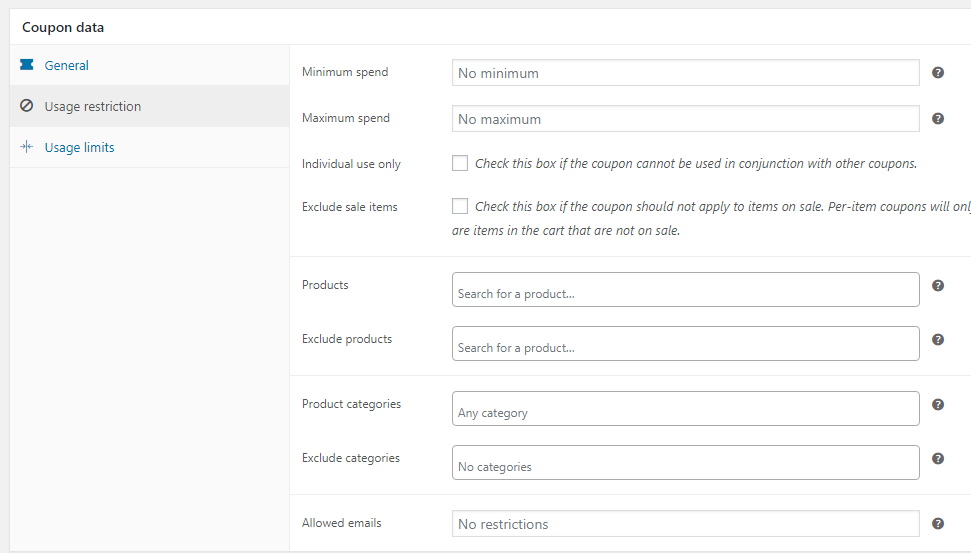The width and height of the screenshot is (971, 553).
Task: Click the Products field label
Action: [325, 285]
